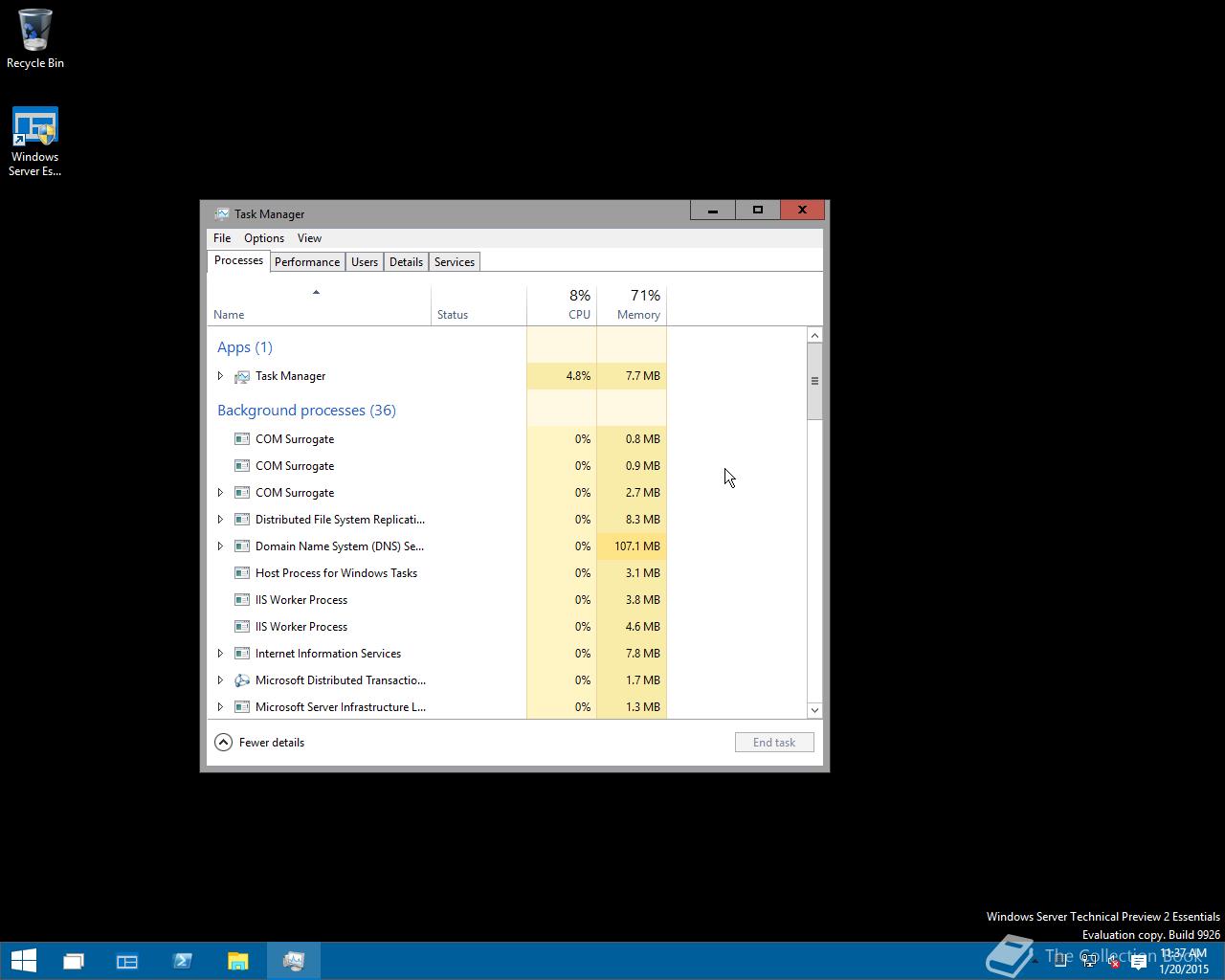Viewport: 1225px width, 980px height.
Task: Click the 107.1 MB memory cell for DNS
Action: (x=632, y=546)
